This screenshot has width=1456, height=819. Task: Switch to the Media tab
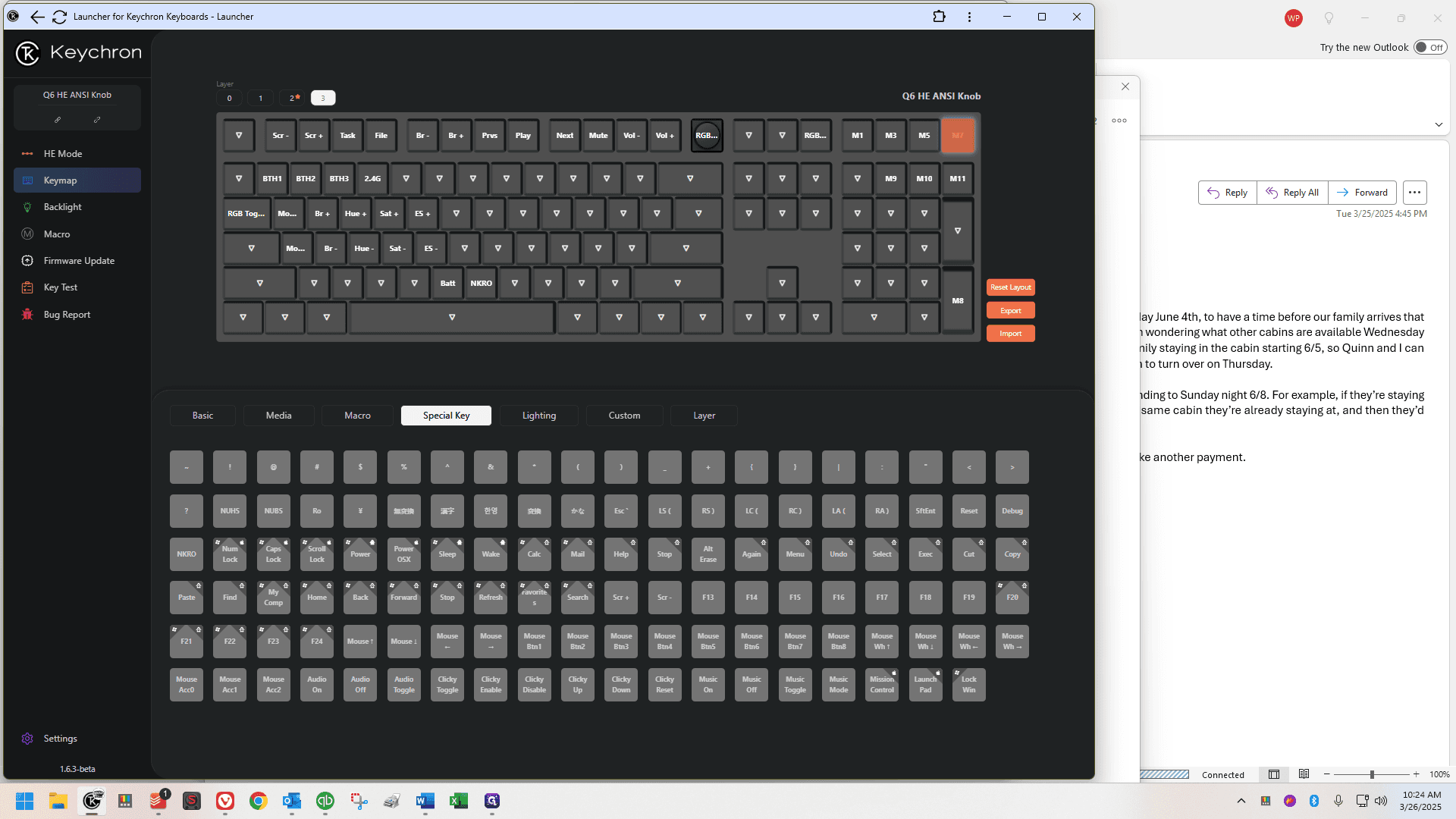279,416
